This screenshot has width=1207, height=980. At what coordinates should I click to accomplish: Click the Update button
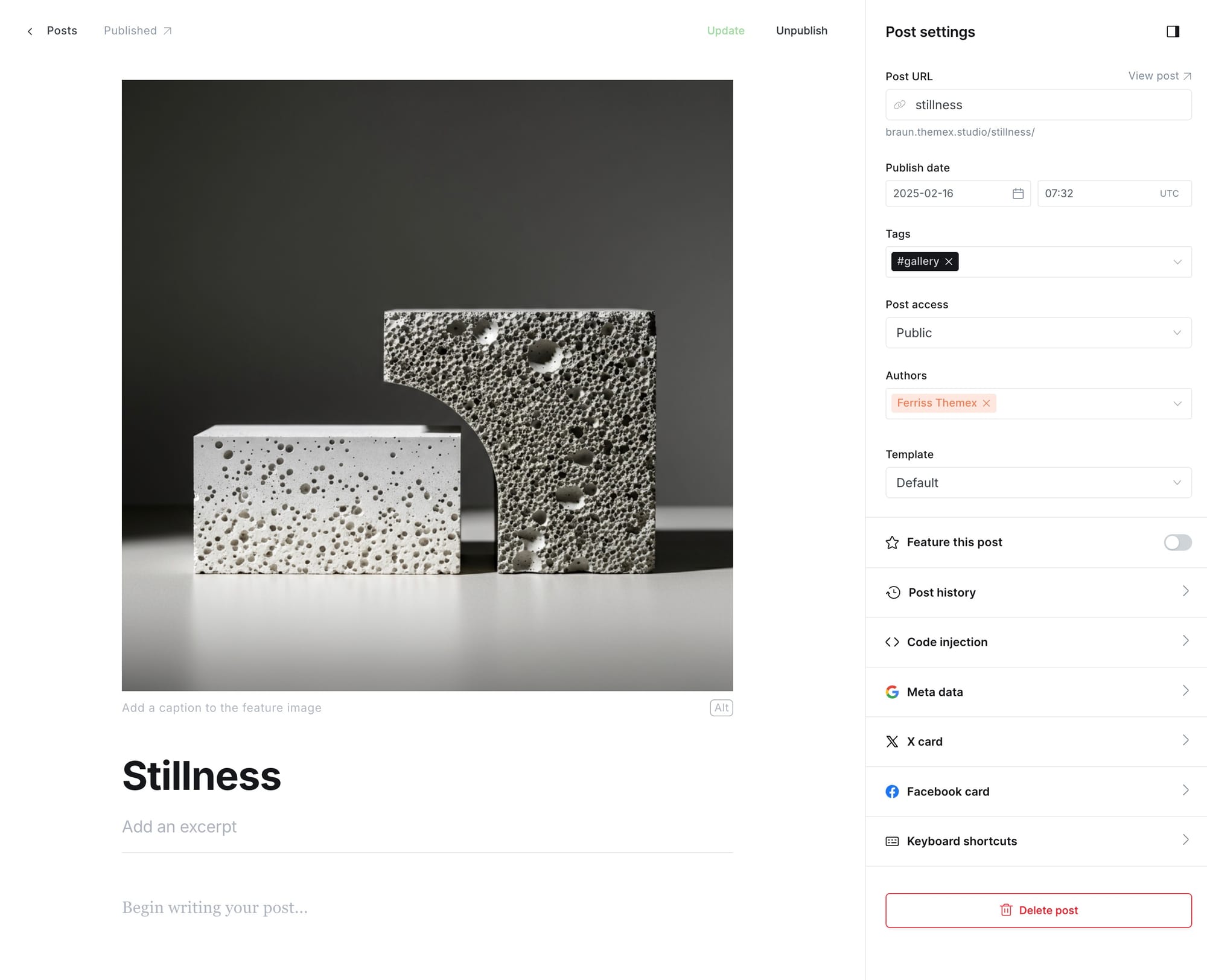point(725,31)
